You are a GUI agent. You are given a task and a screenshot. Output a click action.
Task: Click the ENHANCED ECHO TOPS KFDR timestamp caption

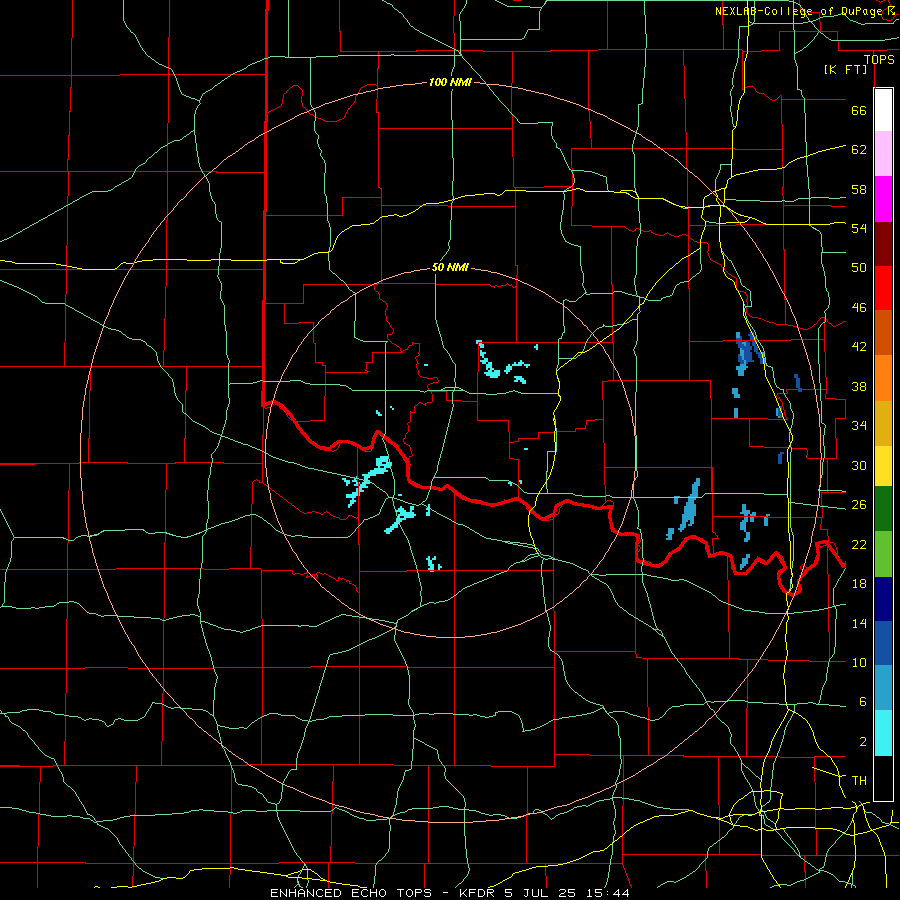tap(449, 893)
